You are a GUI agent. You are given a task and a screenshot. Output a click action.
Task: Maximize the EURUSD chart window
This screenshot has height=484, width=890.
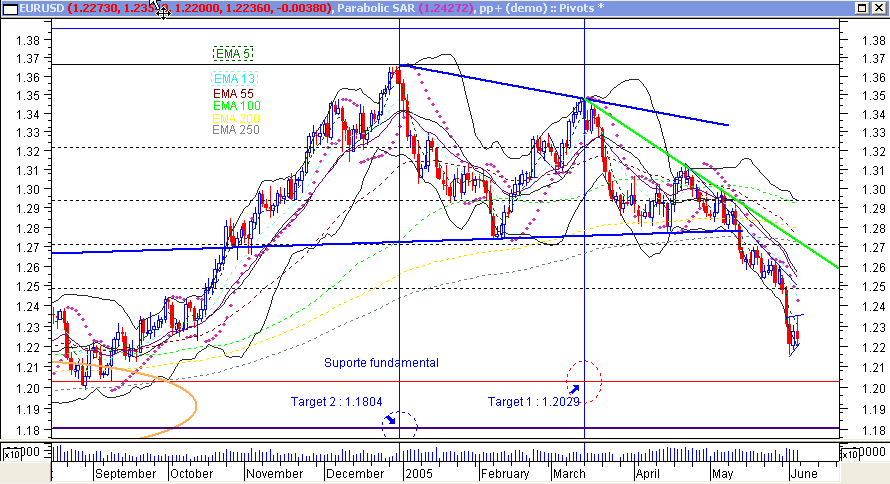point(862,8)
